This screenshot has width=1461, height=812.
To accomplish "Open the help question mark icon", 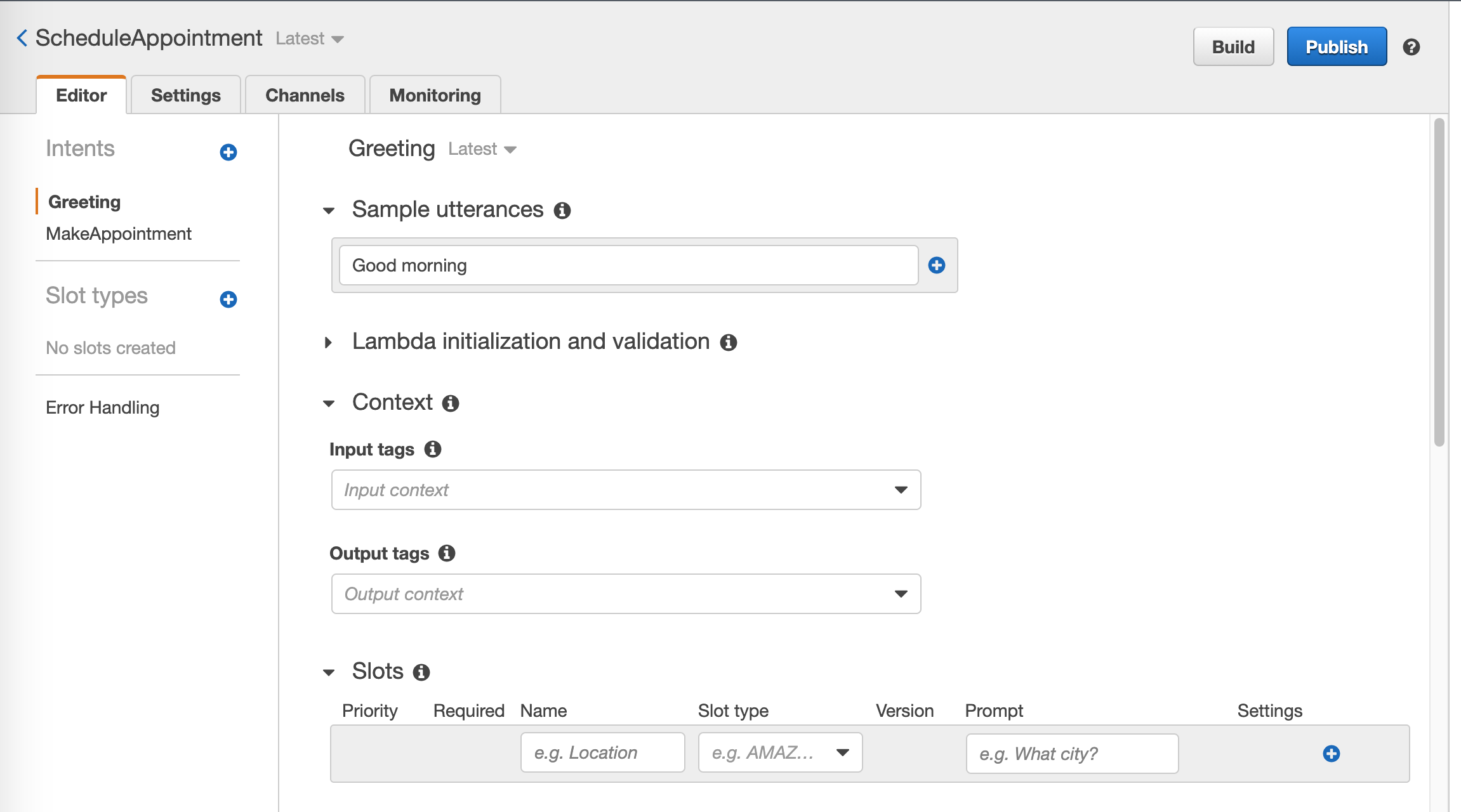I will click(1411, 47).
